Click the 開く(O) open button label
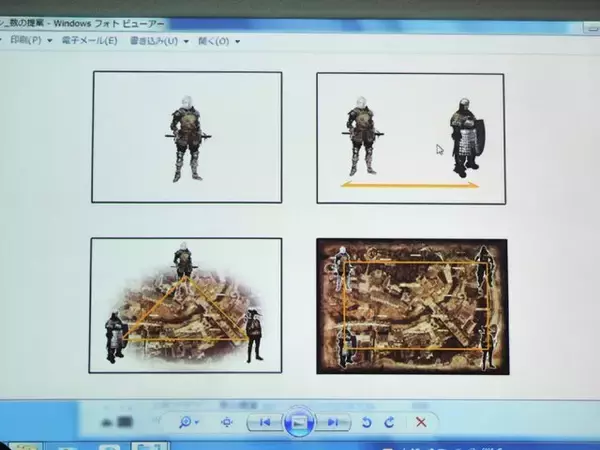Viewport: 600px width, 450px height. click(213, 41)
